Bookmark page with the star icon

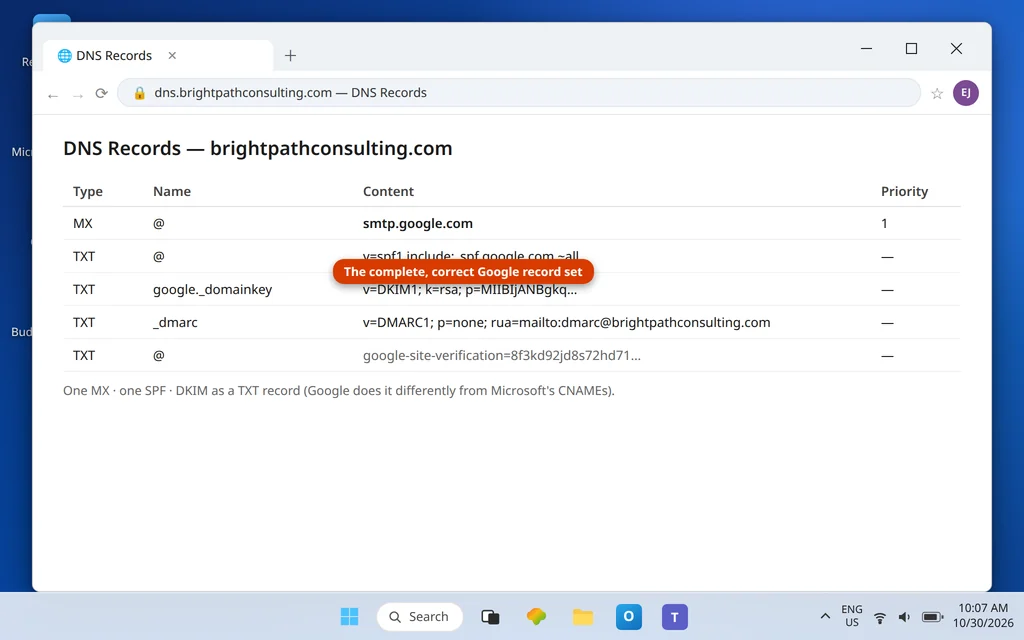click(x=937, y=93)
